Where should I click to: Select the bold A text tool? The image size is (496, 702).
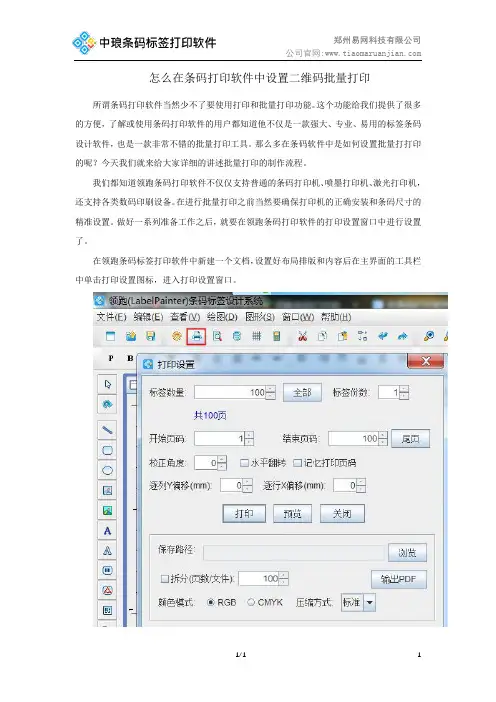tap(107, 531)
